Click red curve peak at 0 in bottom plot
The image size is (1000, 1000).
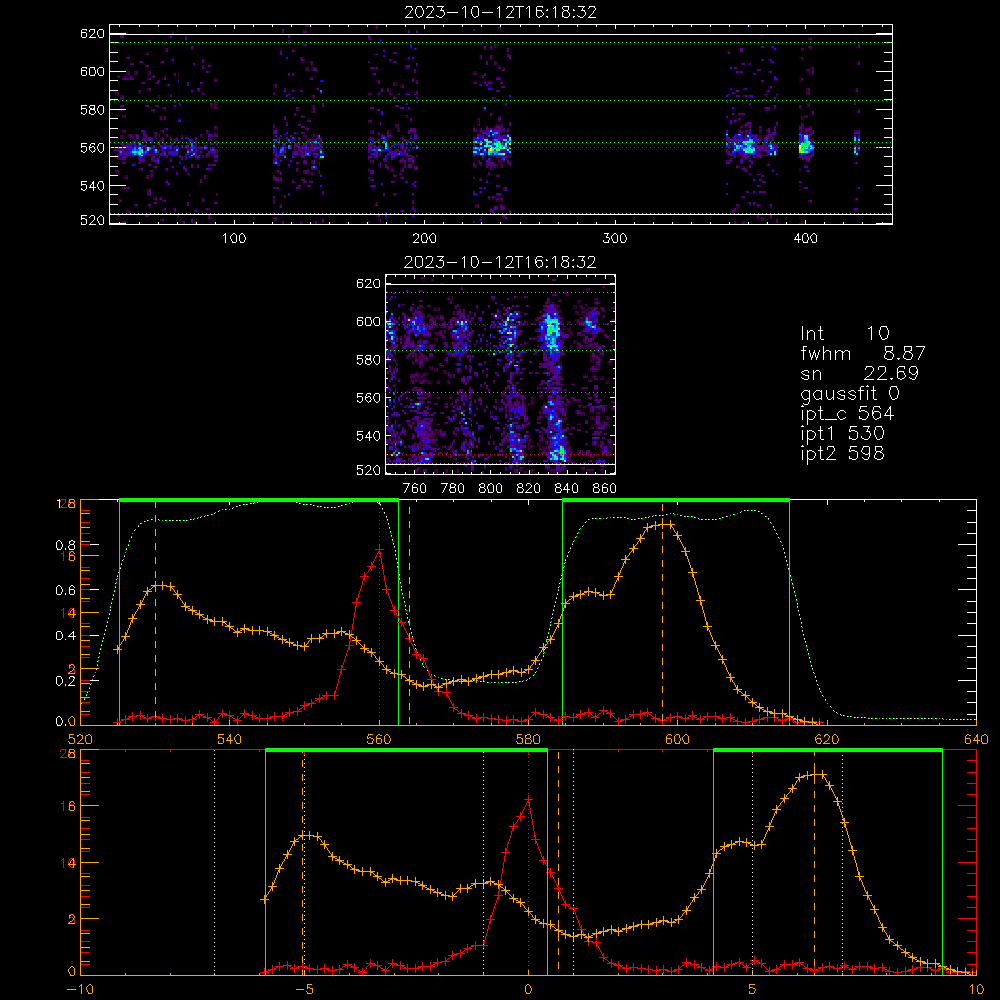tap(528, 800)
